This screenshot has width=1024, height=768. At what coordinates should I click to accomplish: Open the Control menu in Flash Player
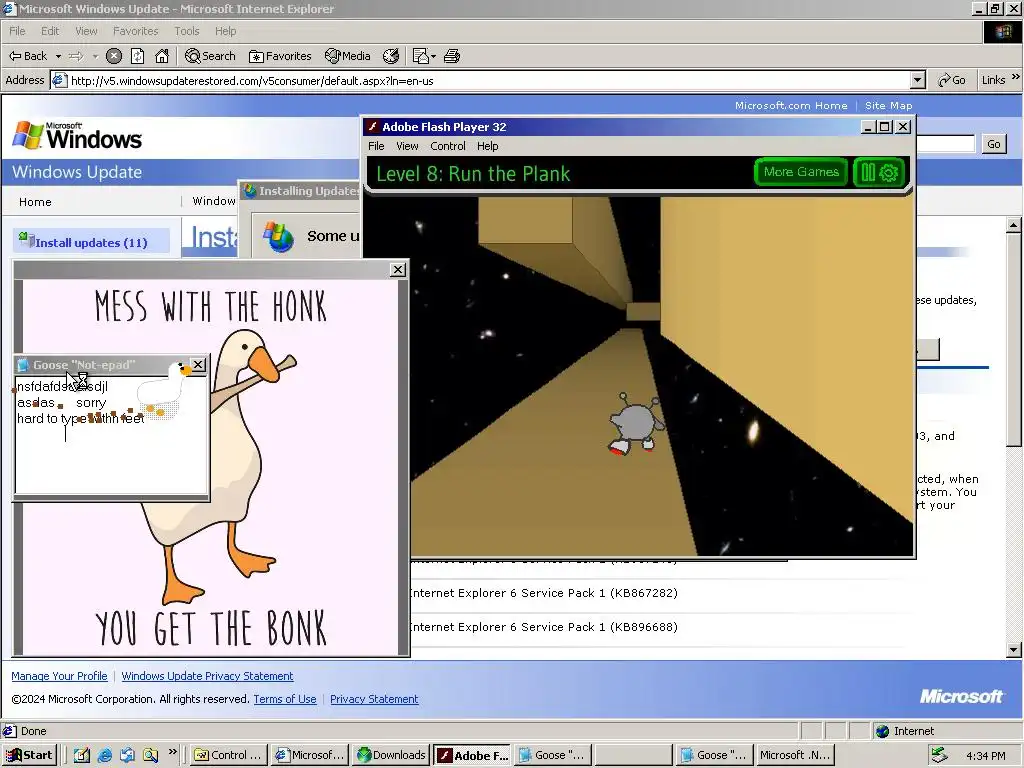pos(447,146)
